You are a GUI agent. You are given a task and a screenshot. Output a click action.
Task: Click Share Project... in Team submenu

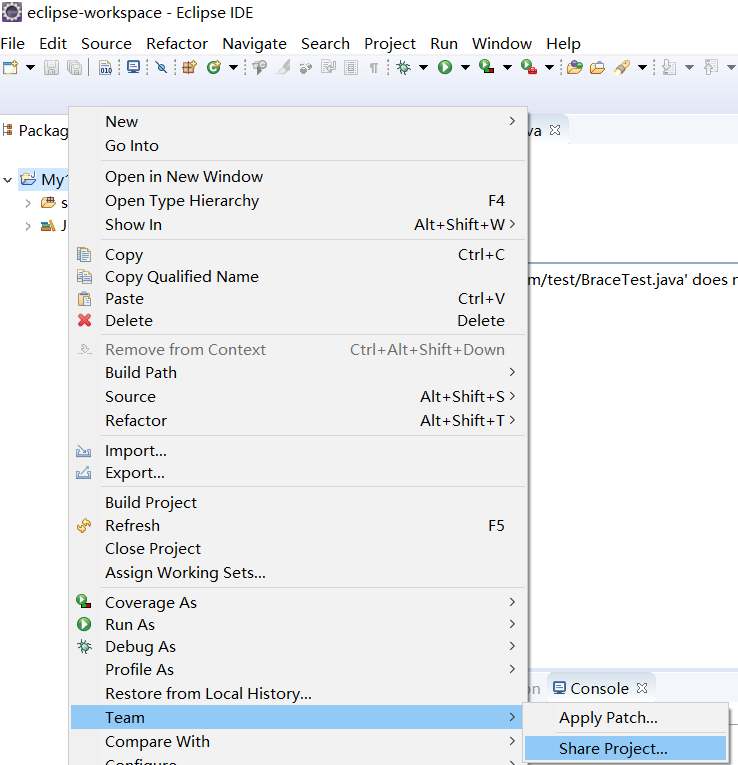(626, 748)
